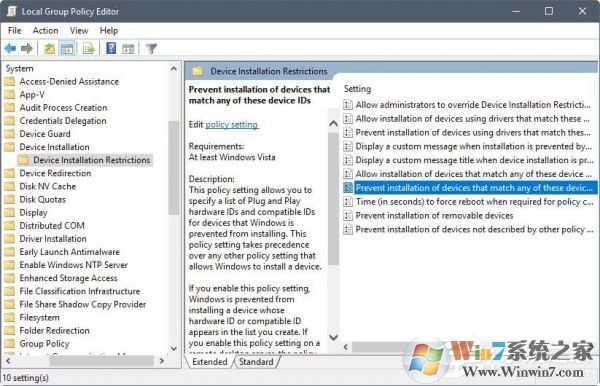Select Display a custom message title setting
Image resolution: width=600 pixels, height=386 pixels.
(x=474, y=160)
